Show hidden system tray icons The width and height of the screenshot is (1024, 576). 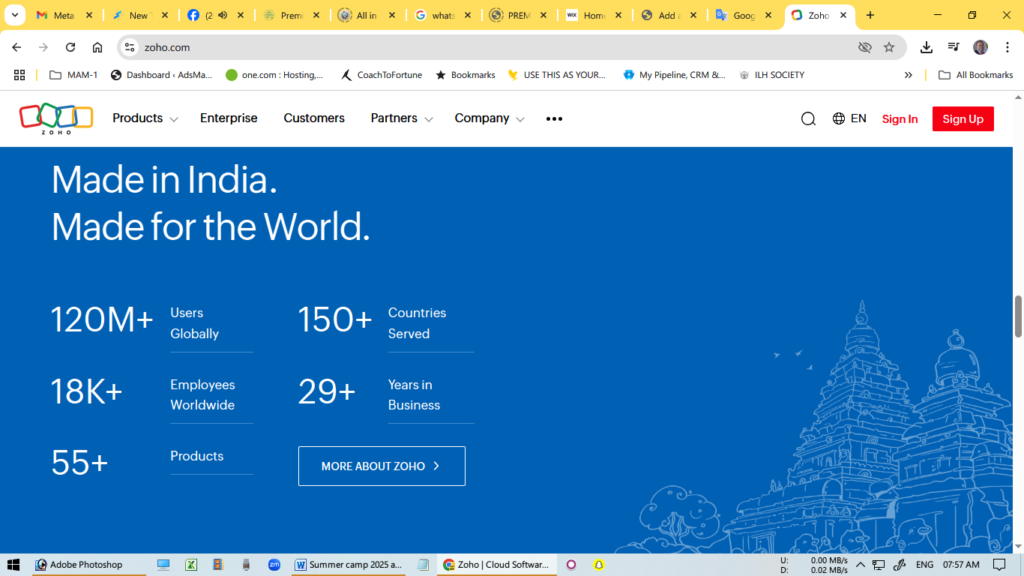pos(860,564)
